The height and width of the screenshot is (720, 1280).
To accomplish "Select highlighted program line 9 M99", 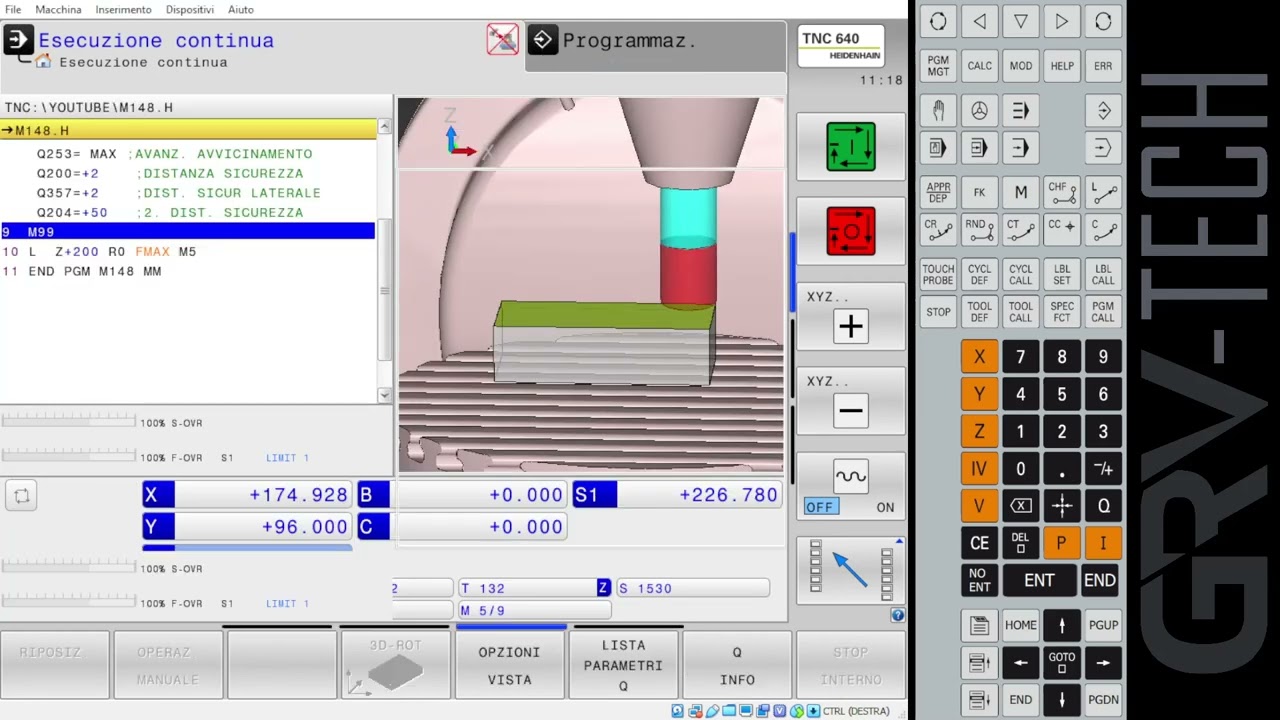I will click(188, 232).
